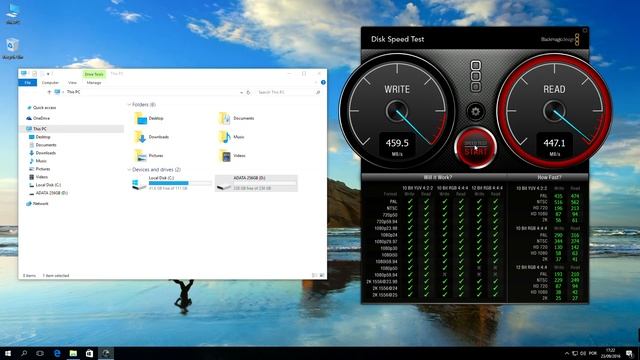Collapse the Folders (6) group
640x360 pixels.
click(129, 105)
